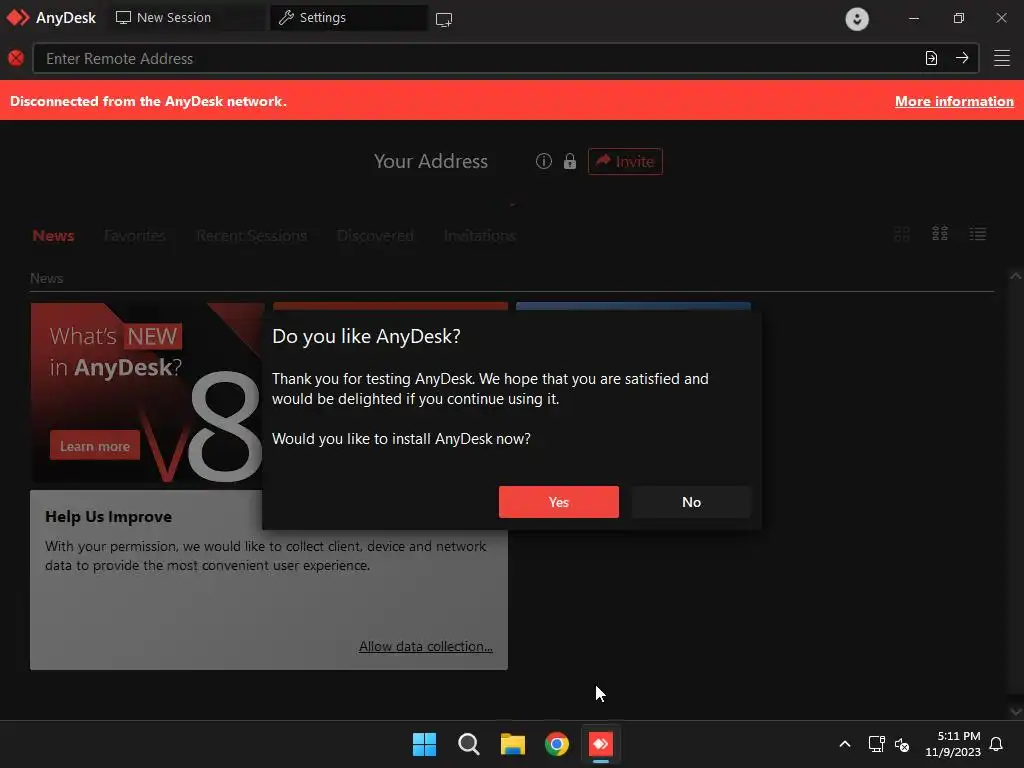Open the hamburger main menu
The width and height of the screenshot is (1024, 768).
[1002, 58]
